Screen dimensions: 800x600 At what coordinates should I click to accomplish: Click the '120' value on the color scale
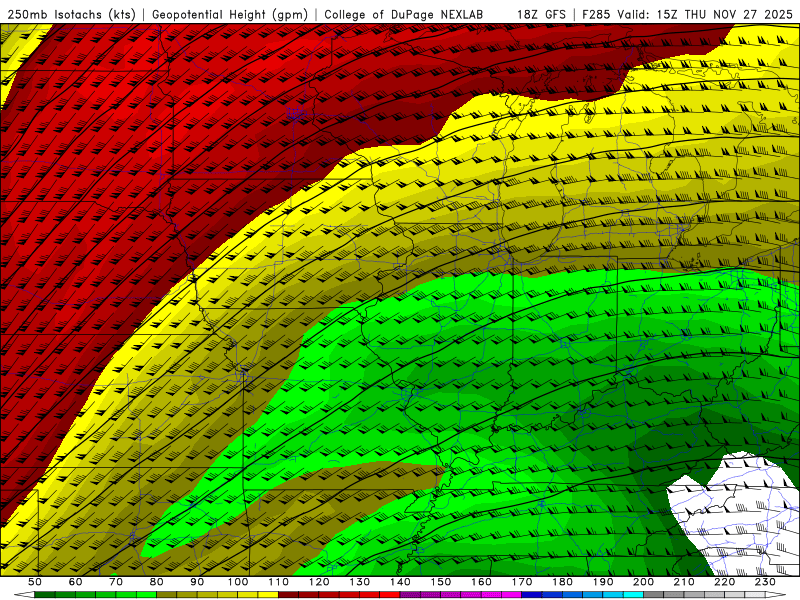319,582
